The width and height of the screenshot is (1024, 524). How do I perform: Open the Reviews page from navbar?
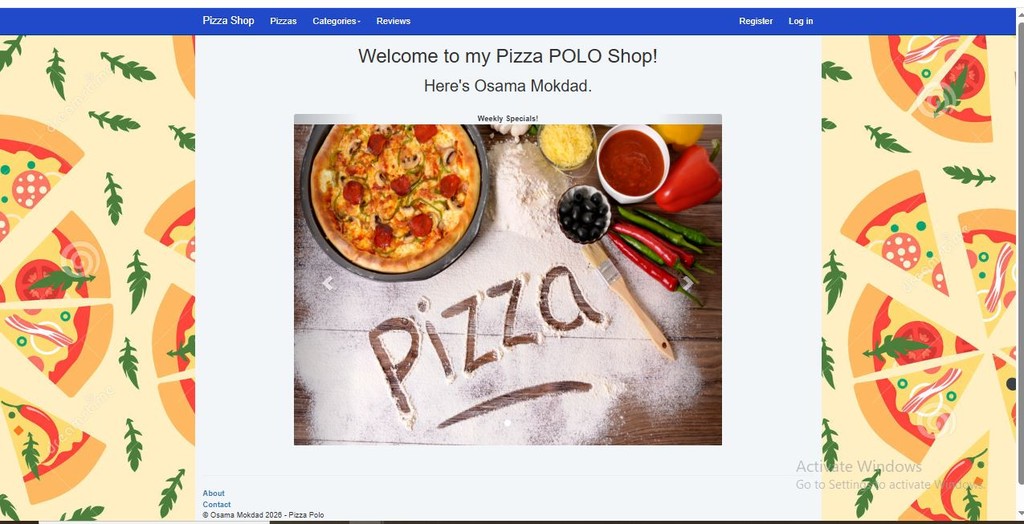click(393, 21)
